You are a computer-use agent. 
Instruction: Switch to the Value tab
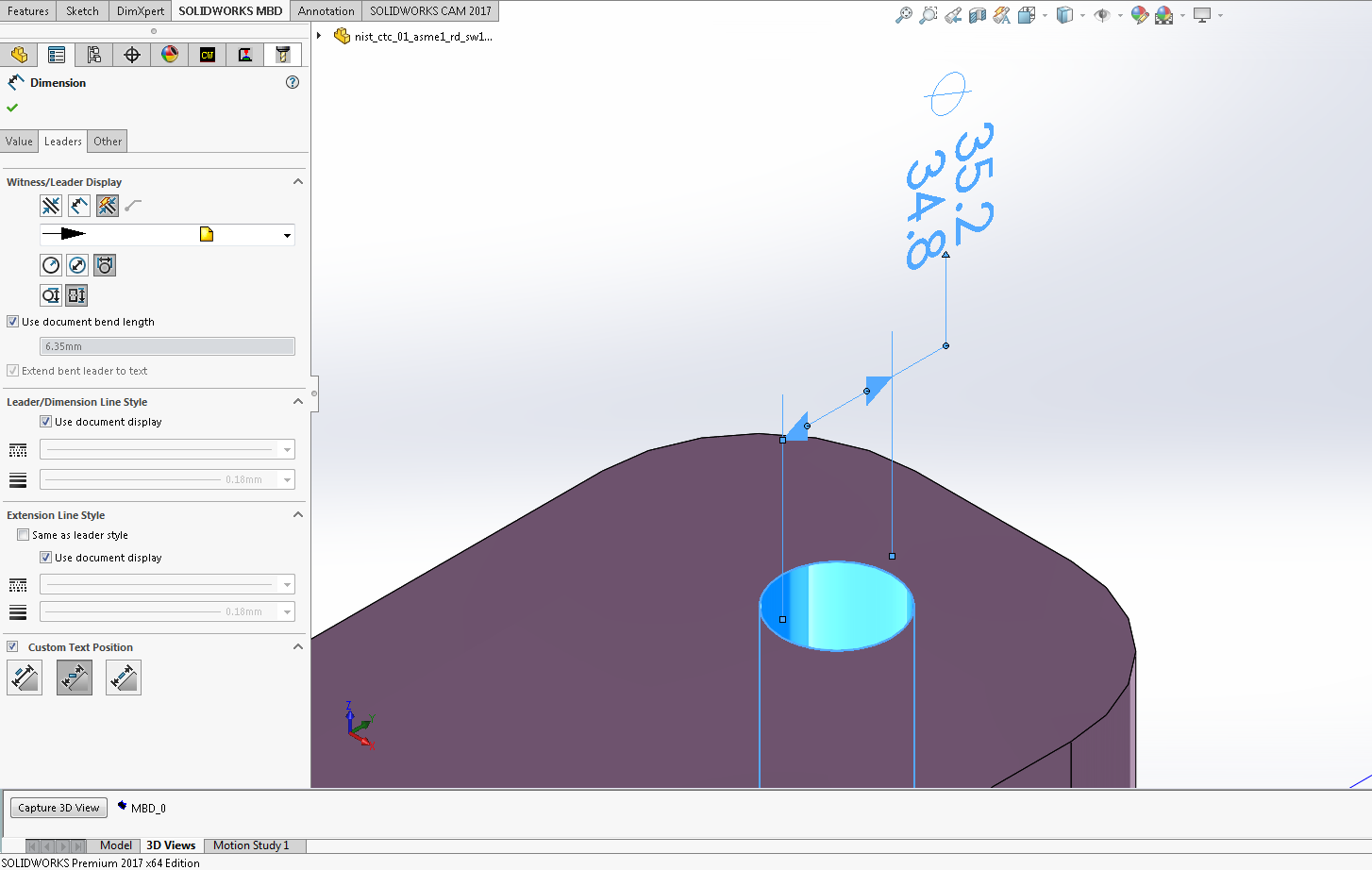[19, 141]
